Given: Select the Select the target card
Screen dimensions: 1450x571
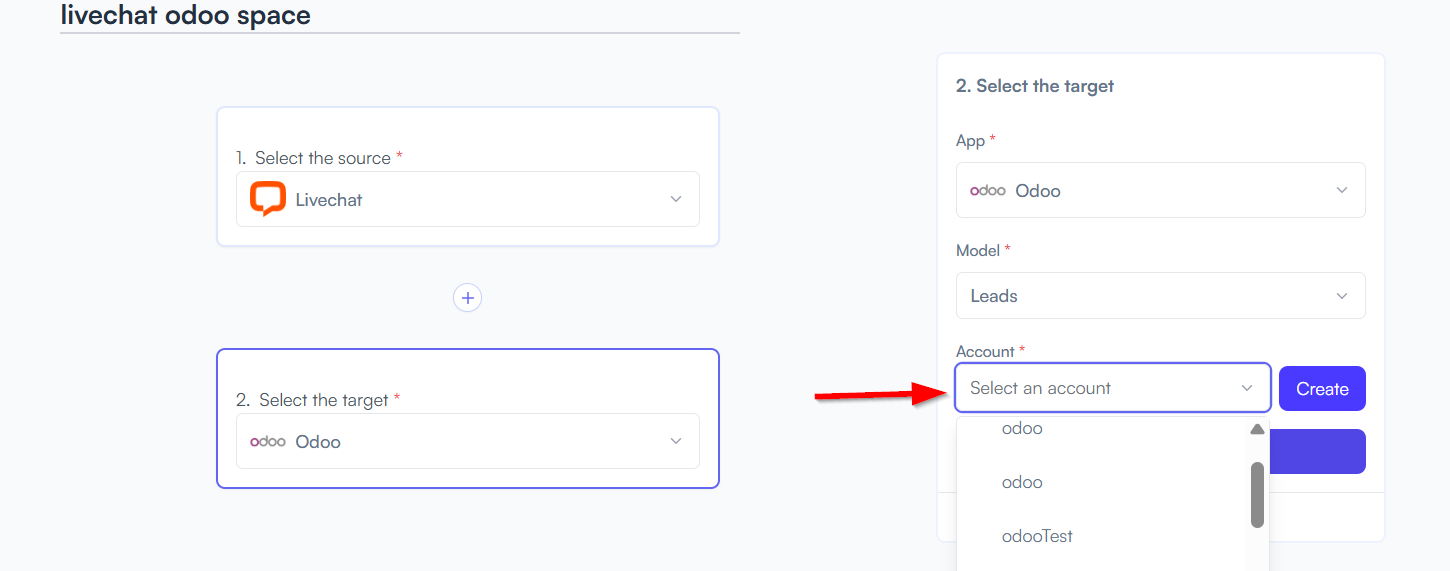Looking at the screenshot, I should [x=468, y=418].
